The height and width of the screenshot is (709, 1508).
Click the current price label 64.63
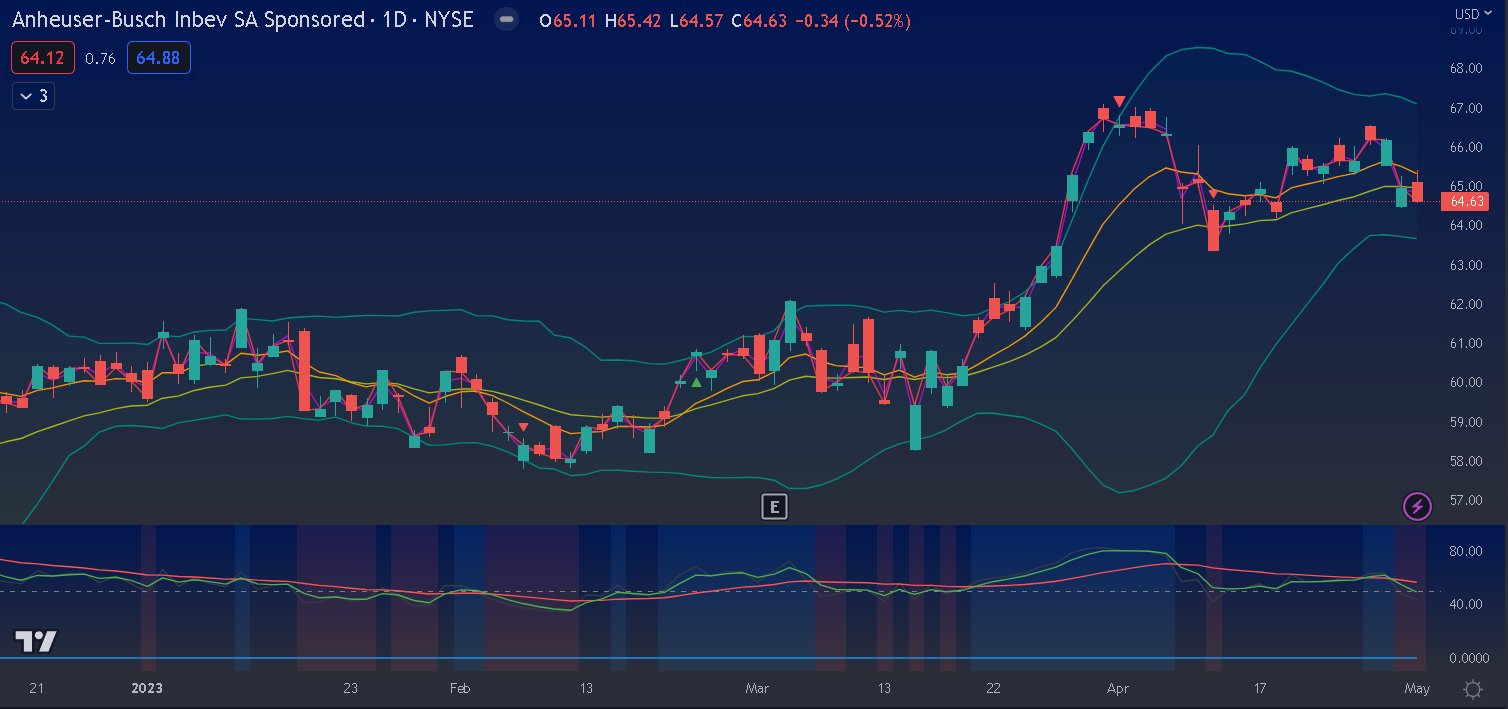coord(1465,201)
